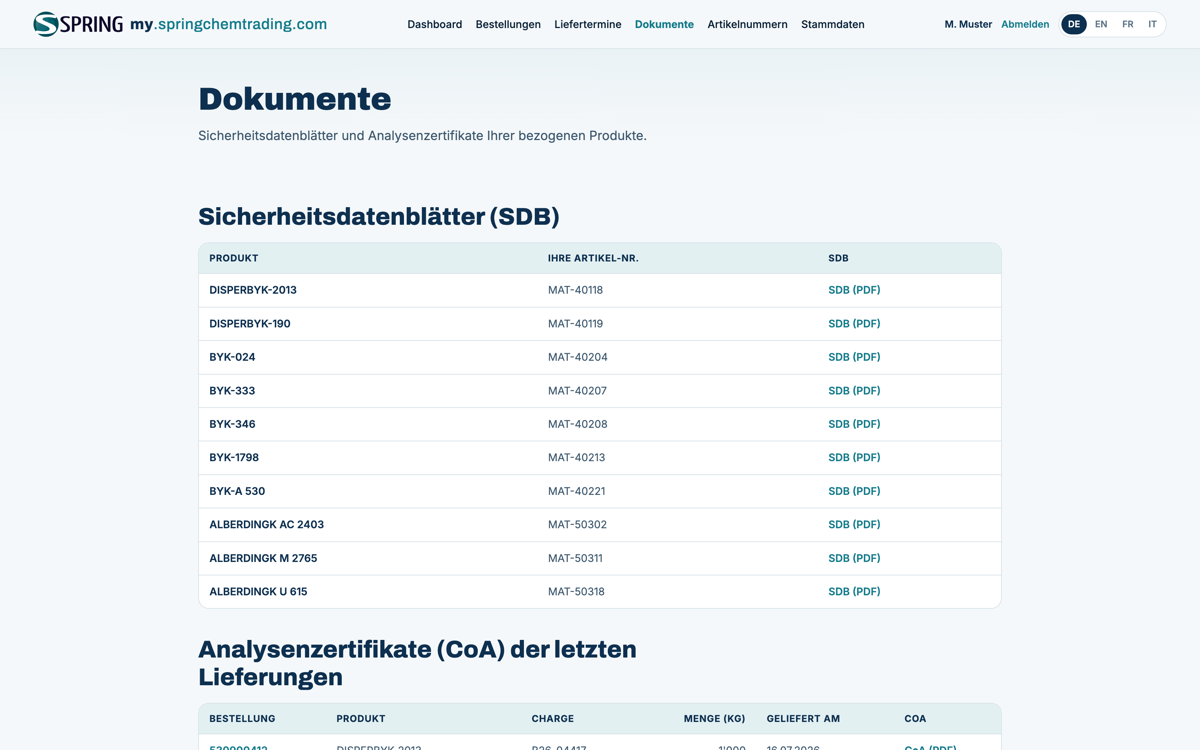1200x750 pixels.
Task: Download SDB (PDF) for ALBERDINGK U 615
Action: point(854,592)
